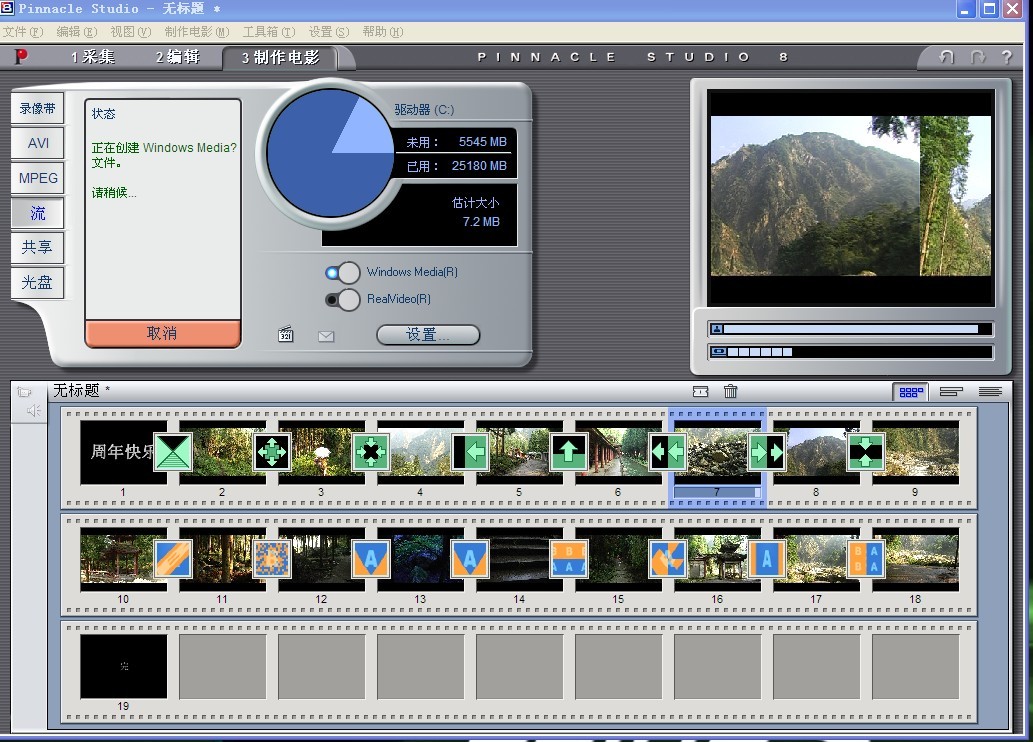Viewport: 1033px width, 742px height.
Task: Switch to storyboard view icon
Action: [911, 392]
